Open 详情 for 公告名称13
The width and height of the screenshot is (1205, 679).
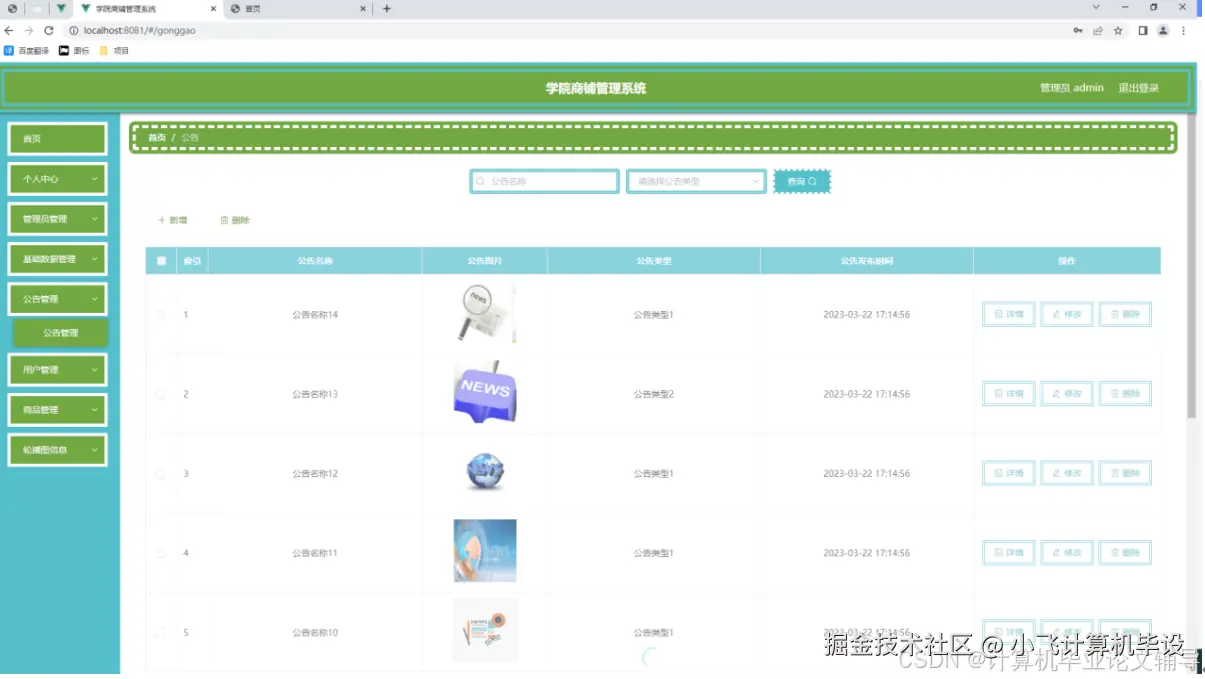coord(1009,394)
